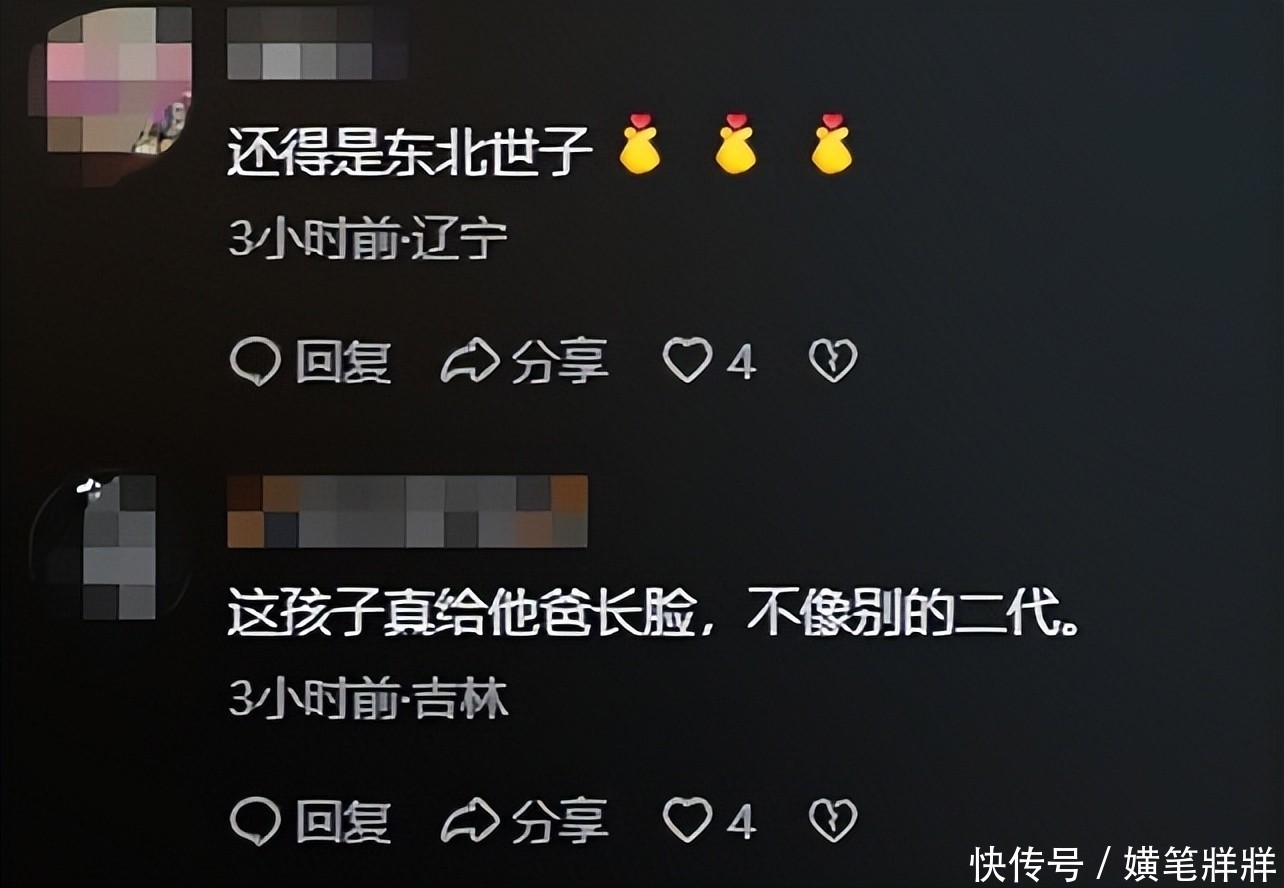Click 回复 text under first comment

click(x=343, y=362)
